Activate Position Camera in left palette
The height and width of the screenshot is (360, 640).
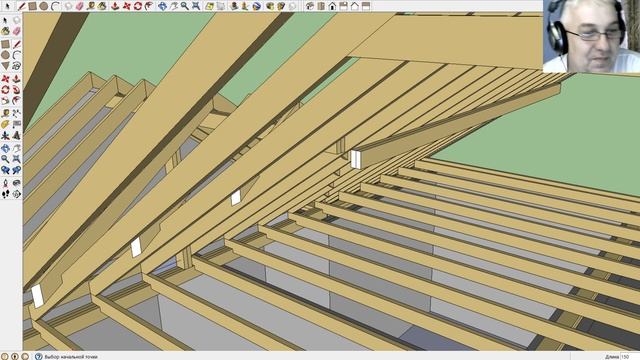(5, 182)
